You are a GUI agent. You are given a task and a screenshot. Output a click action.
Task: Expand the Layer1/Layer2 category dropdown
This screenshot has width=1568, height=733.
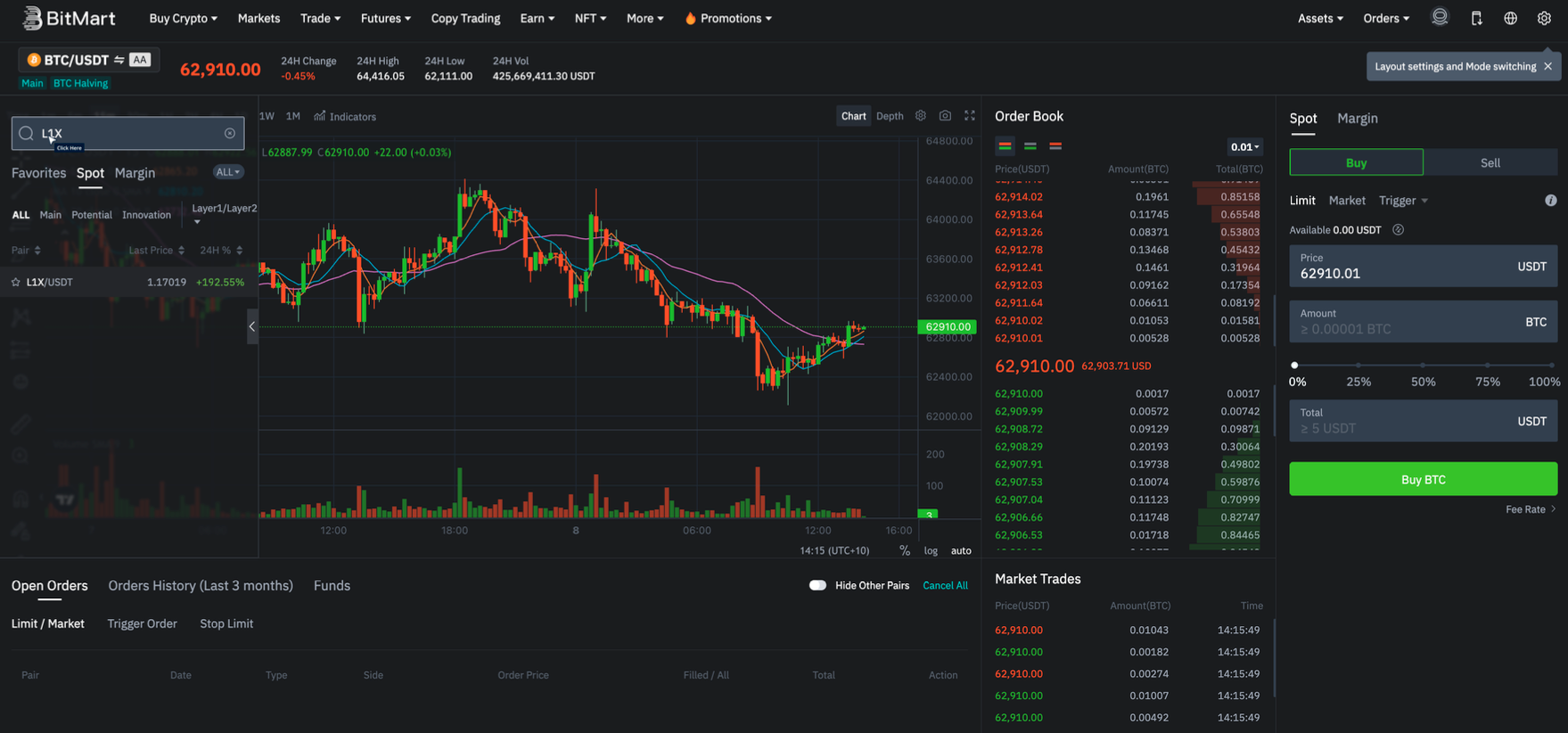(x=224, y=213)
